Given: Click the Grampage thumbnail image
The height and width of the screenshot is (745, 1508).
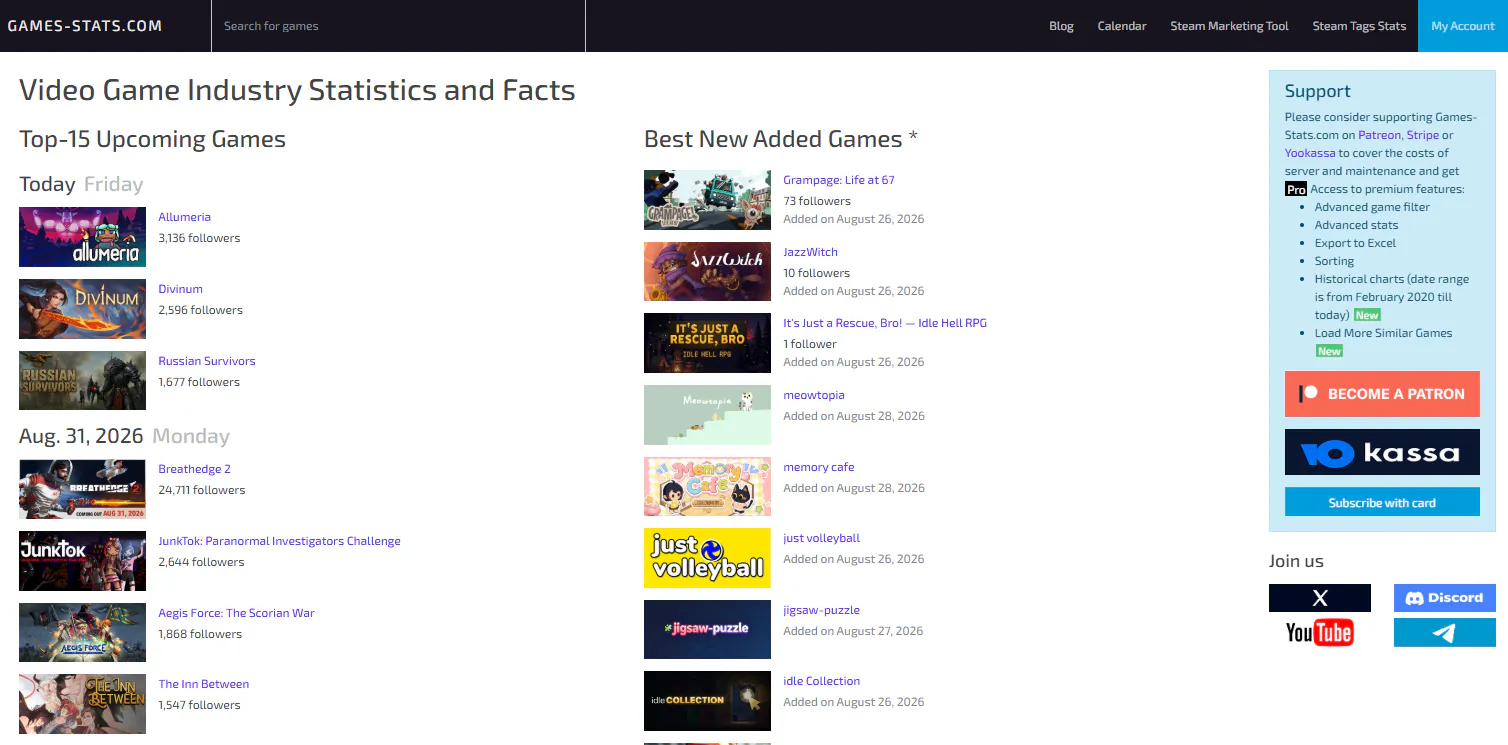Looking at the screenshot, I should [x=707, y=200].
